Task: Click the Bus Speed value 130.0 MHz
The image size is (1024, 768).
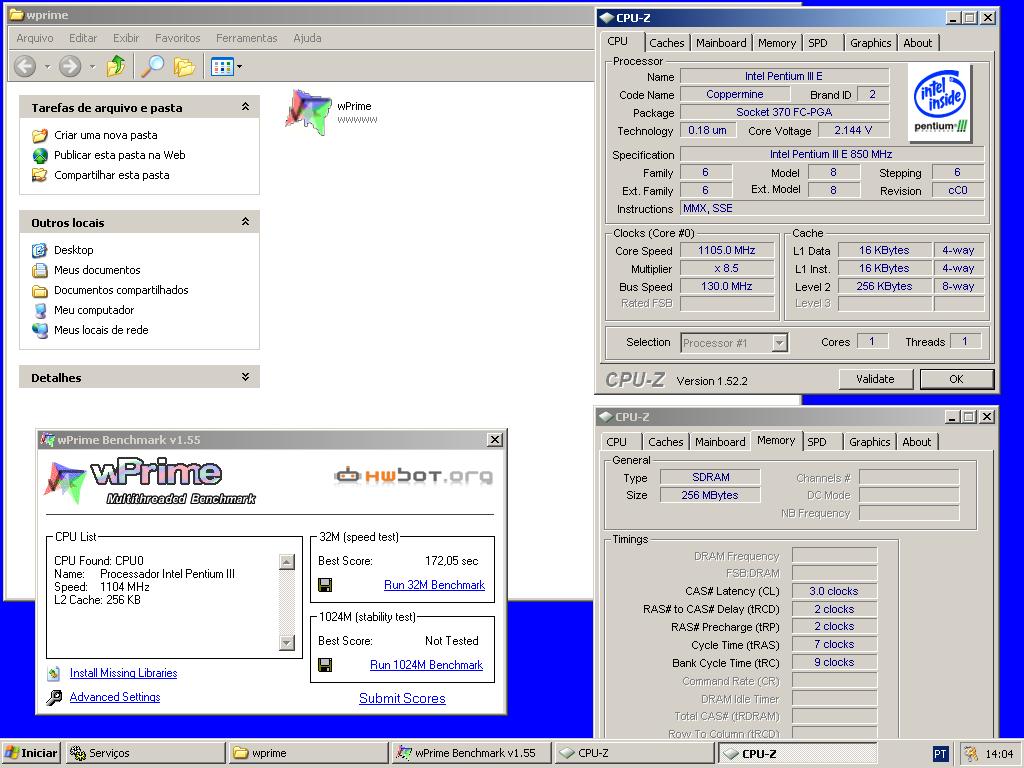Action: [727, 286]
